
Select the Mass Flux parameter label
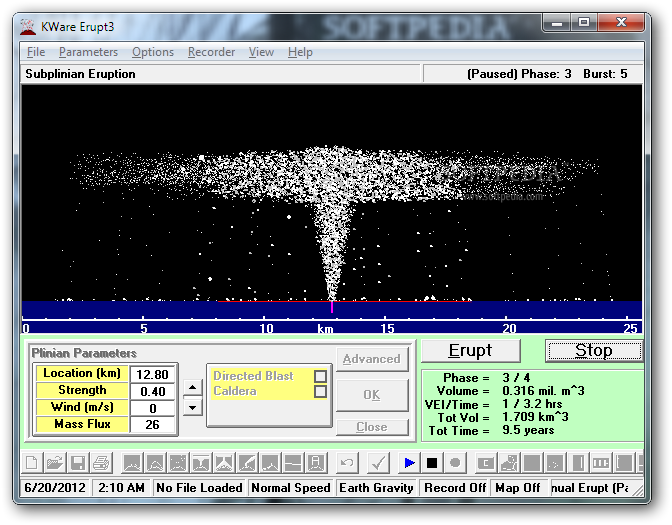pos(82,424)
